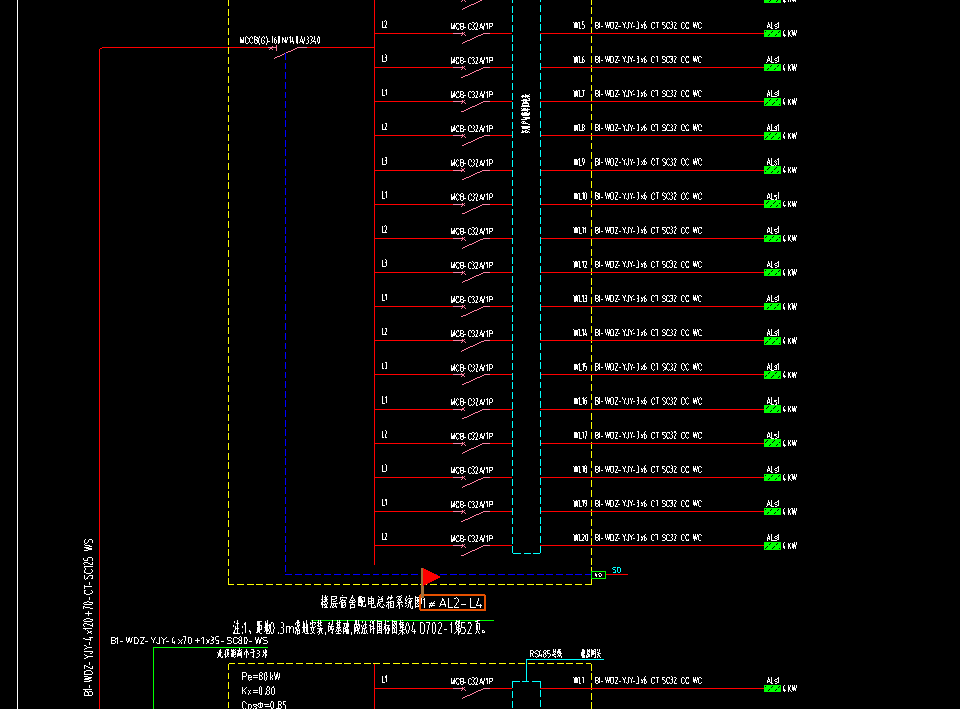Click circuit label WL10
This screenshot has width=960, height=709.
580,197
